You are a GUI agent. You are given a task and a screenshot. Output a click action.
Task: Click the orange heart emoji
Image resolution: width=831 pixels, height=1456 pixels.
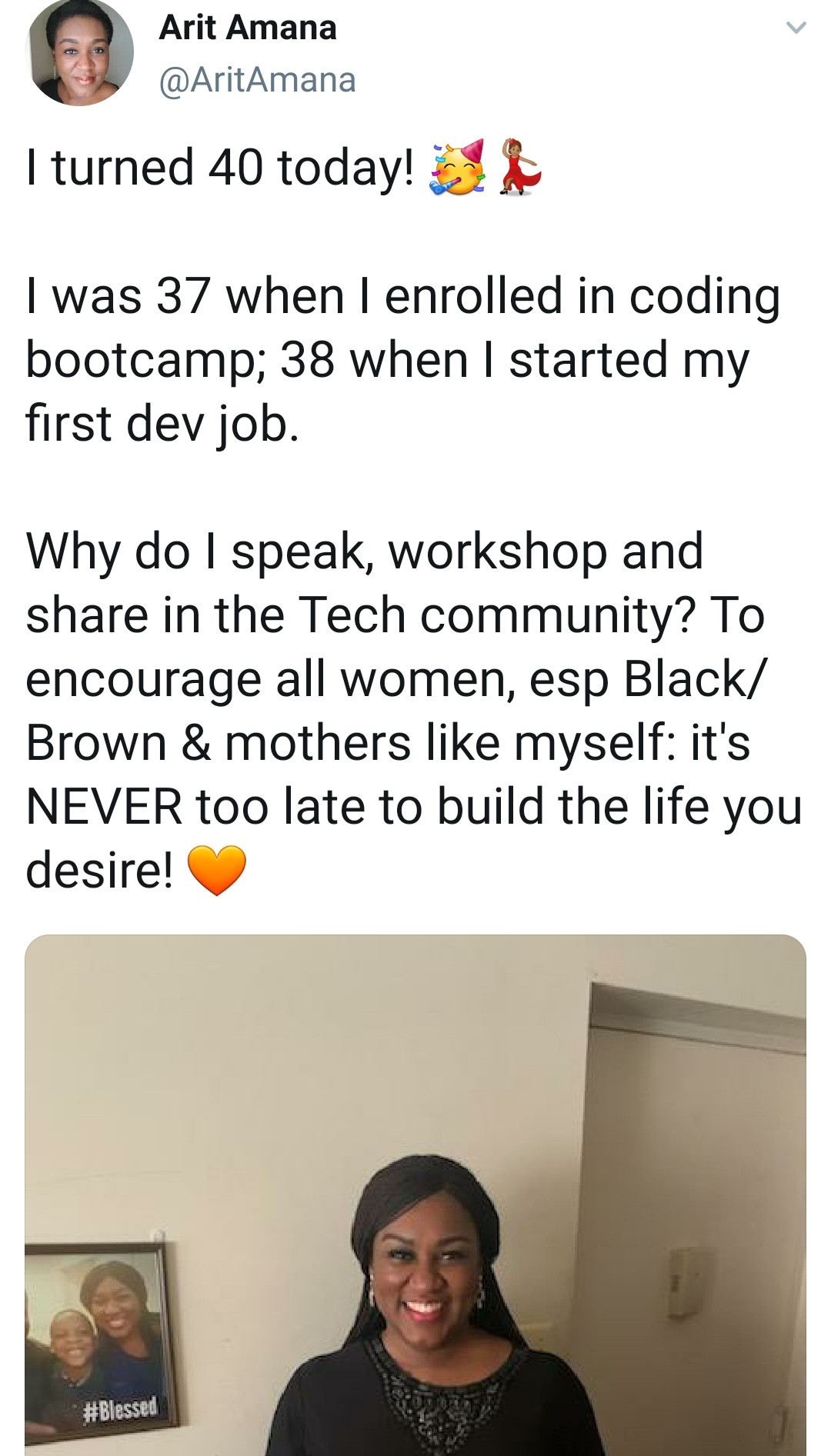pyautogui.click(x=217, y=871)
